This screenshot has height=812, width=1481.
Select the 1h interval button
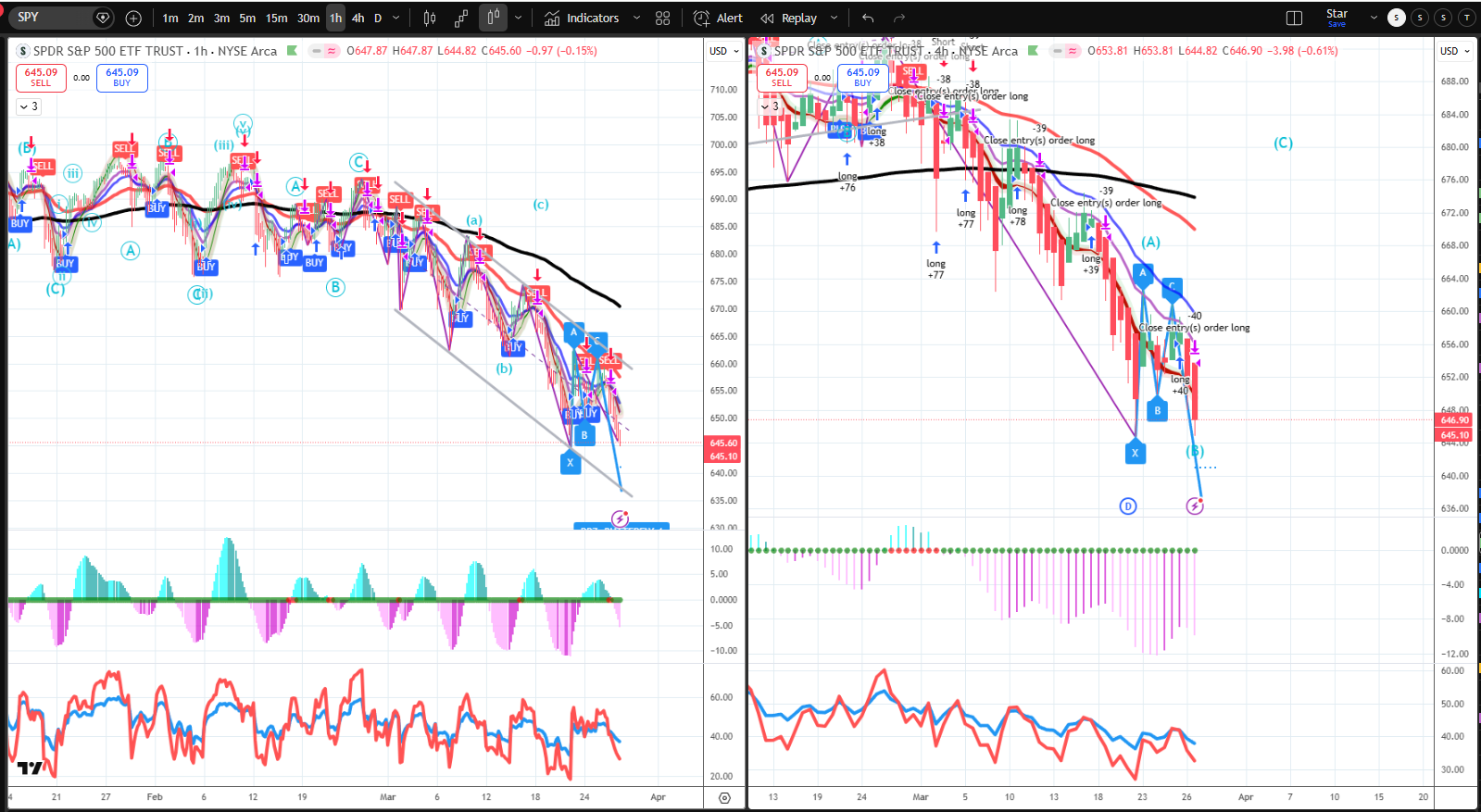coord(335,18)
